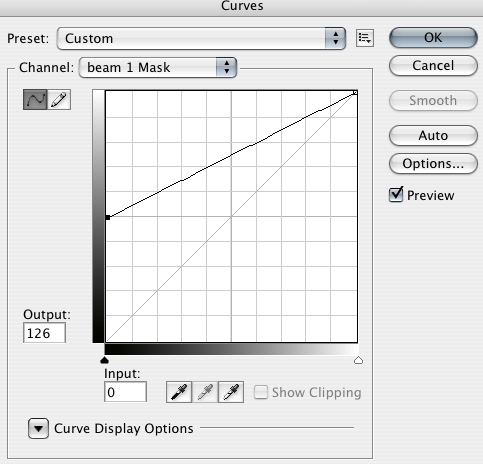483x464 pixels.
Task: Click the Output value field
Action: [x=44, y=333]
